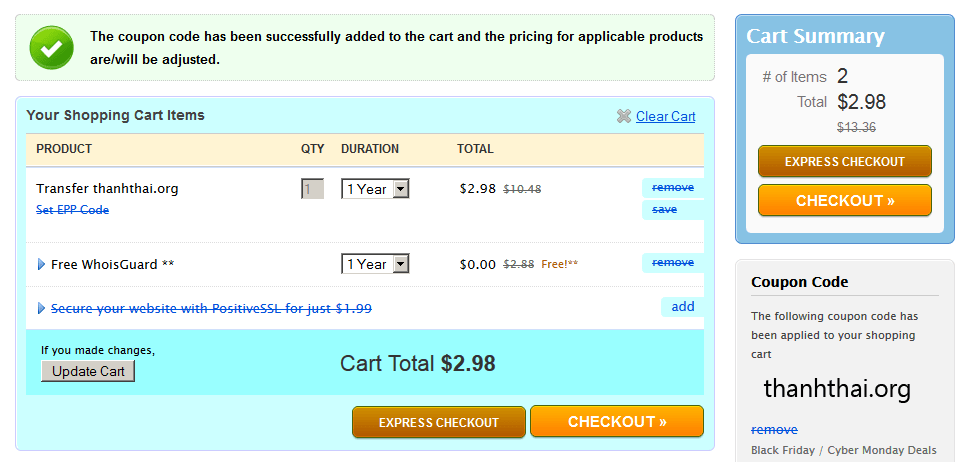Screen dimensions: 972x462
Task: Click Checkout in the Cart Summary panel
Action: tap(844, 200)
